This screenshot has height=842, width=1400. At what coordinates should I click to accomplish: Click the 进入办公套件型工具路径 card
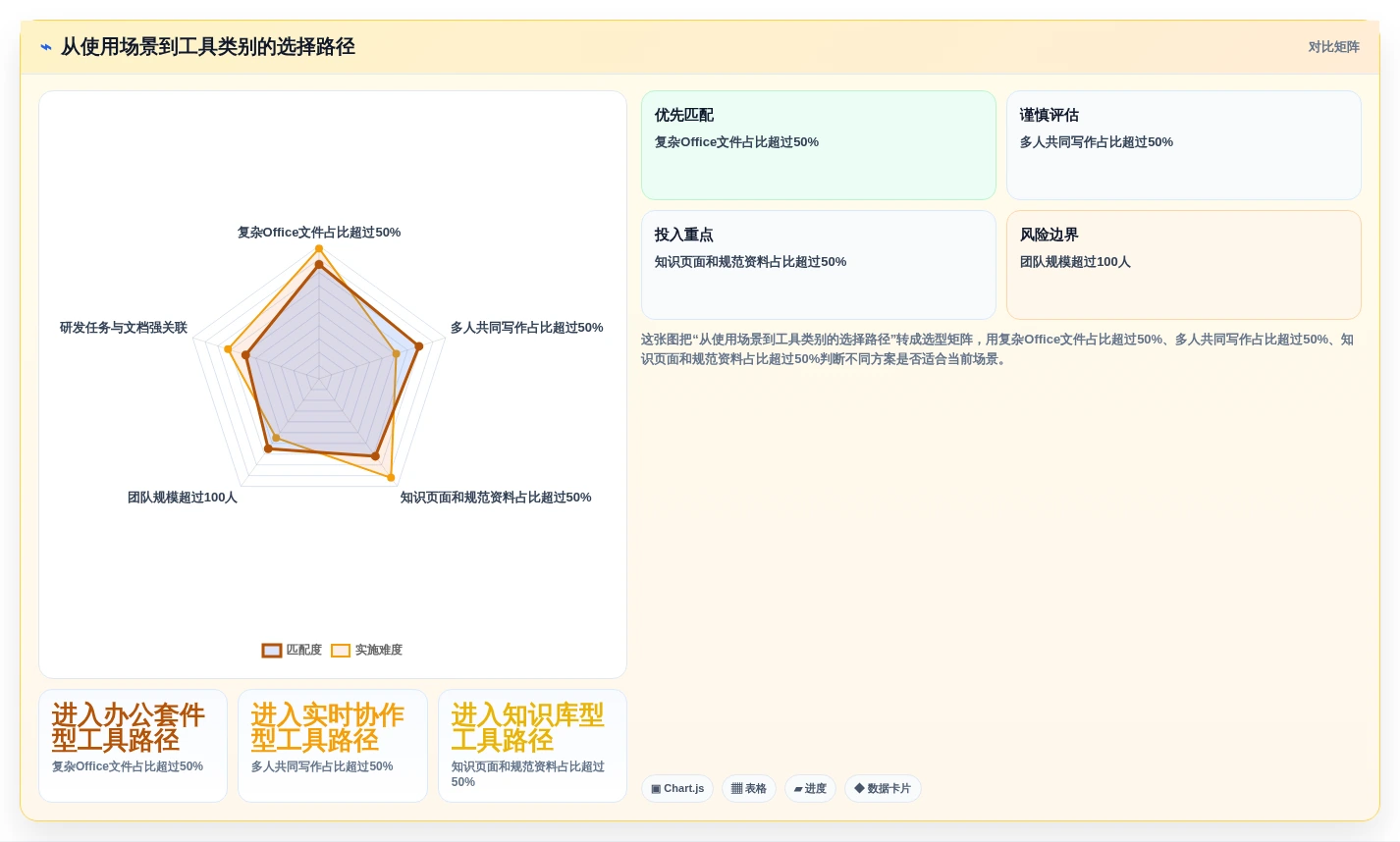pyautogui.click(x=134, y=746)
